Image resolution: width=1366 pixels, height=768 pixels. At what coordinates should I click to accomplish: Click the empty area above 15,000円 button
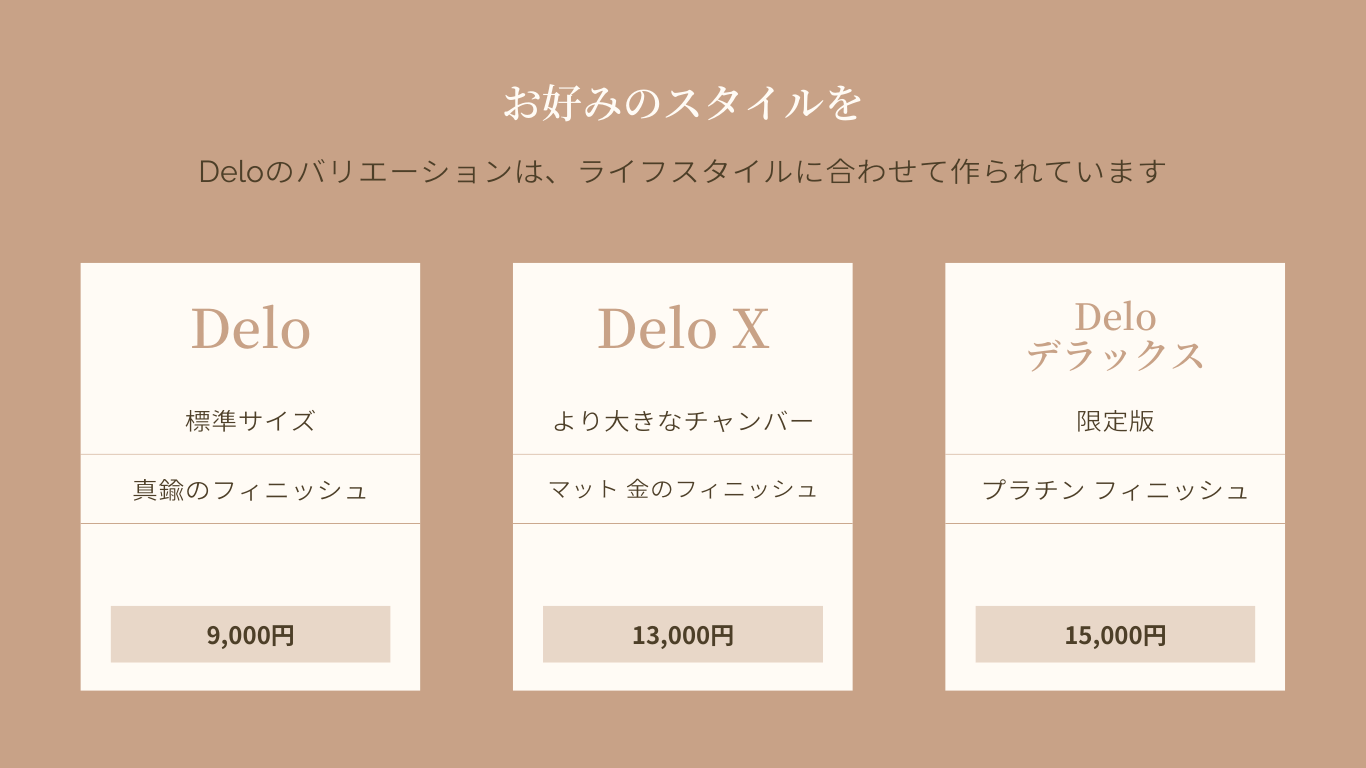(1115, 564)
